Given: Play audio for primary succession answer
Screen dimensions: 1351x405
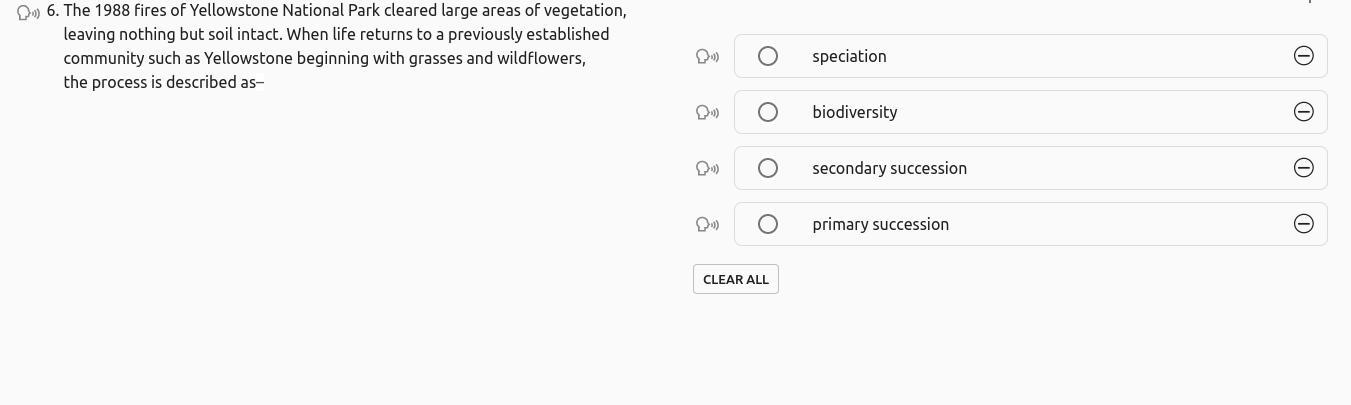Looking at the screenshot, I should click(707, 225).
